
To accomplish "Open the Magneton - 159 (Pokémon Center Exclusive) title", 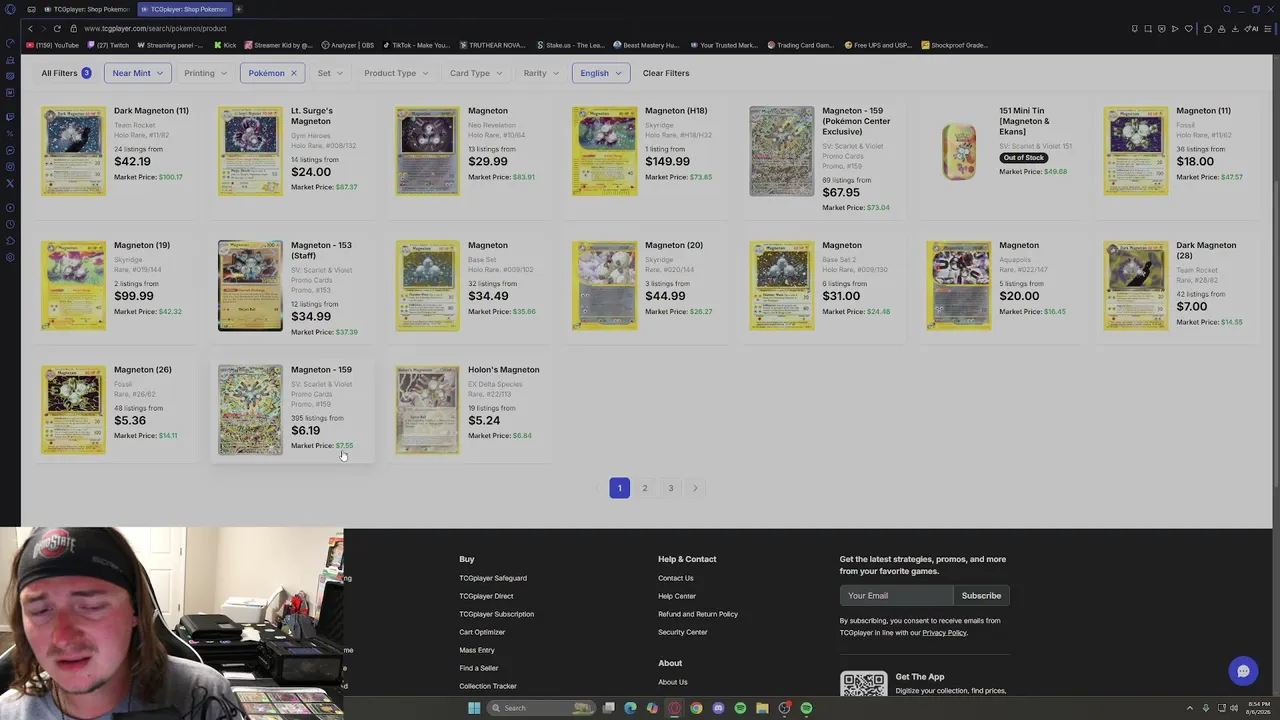I will [x=856, y=121].
